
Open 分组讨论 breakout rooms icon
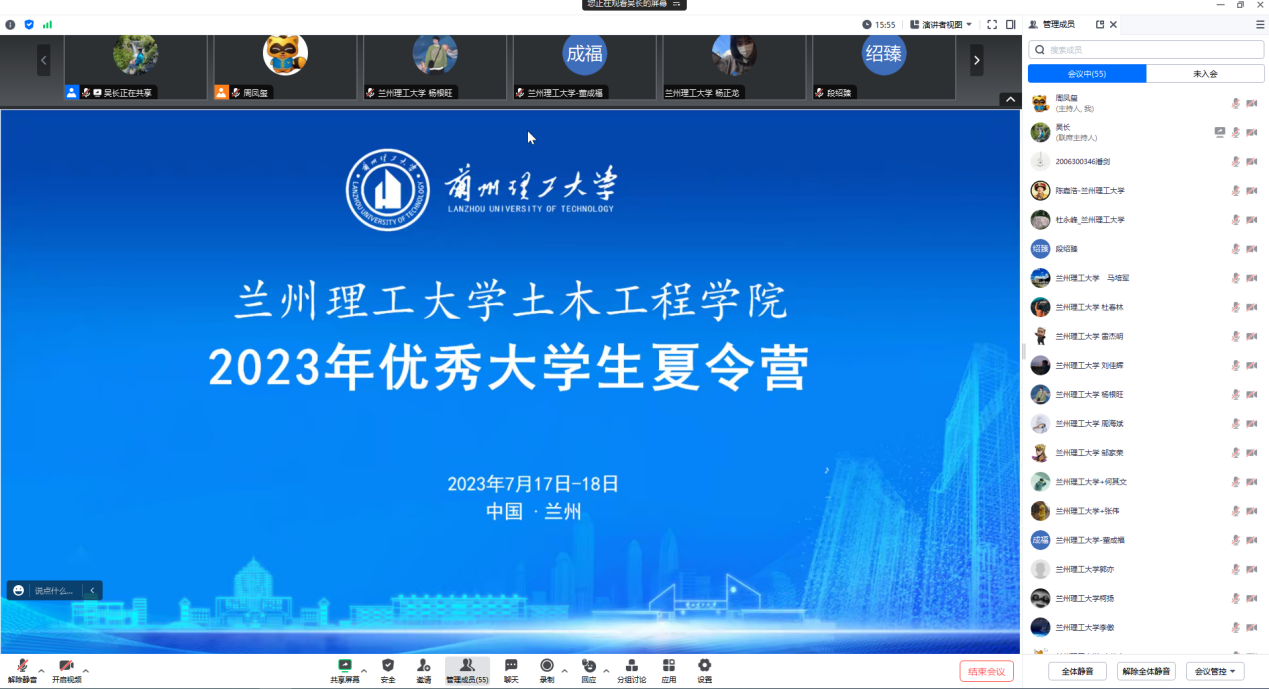631,667
